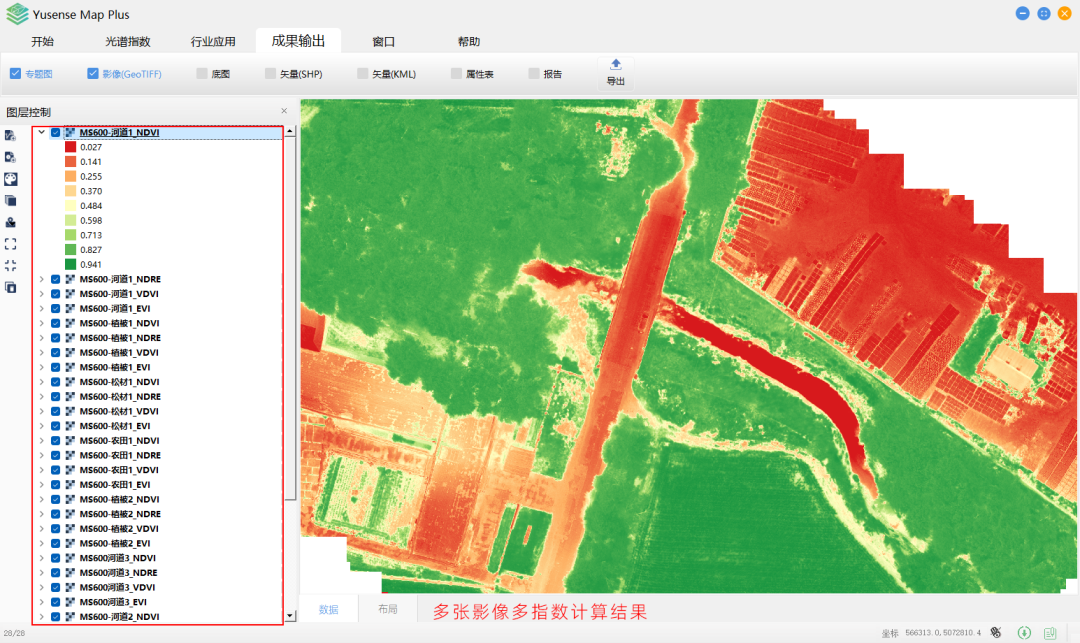Click the stacked layers icon in sidebar
Image resolution: width=1080 pixels, height=643 pixels.
(10, 200)
